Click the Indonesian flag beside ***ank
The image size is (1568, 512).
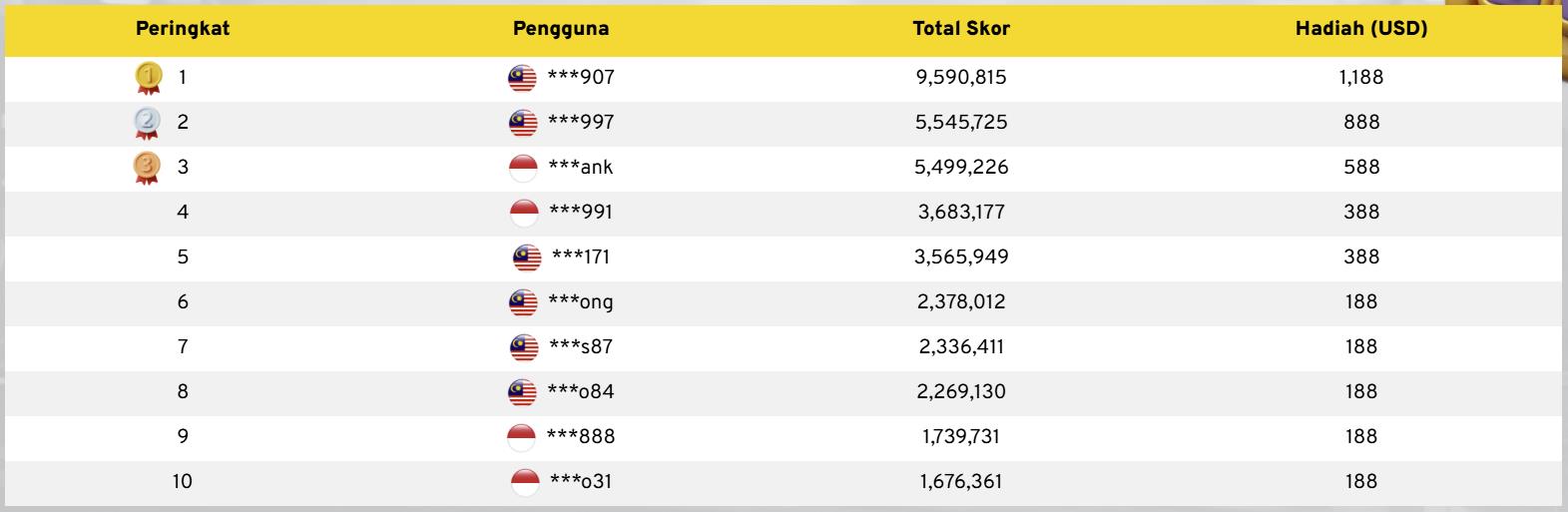click(x=523, y=168)
